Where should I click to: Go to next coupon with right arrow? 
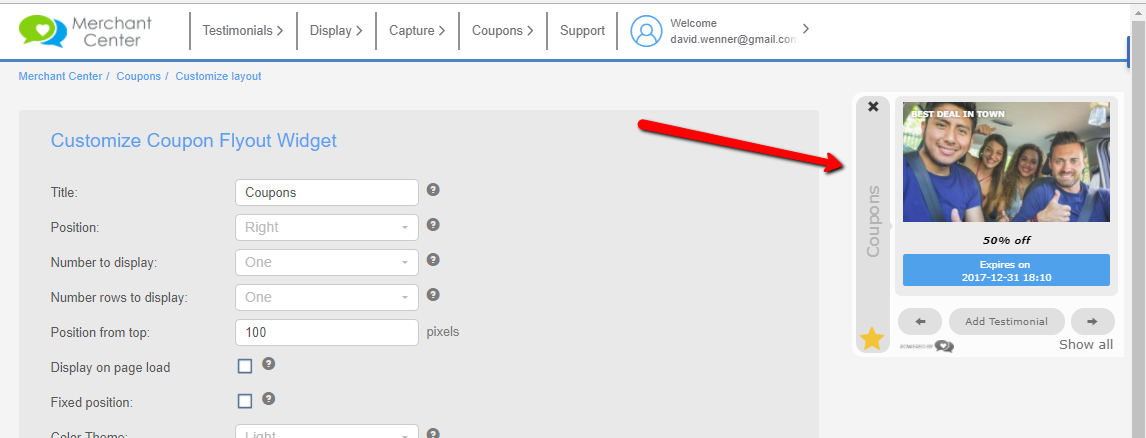click(1093, 322)
